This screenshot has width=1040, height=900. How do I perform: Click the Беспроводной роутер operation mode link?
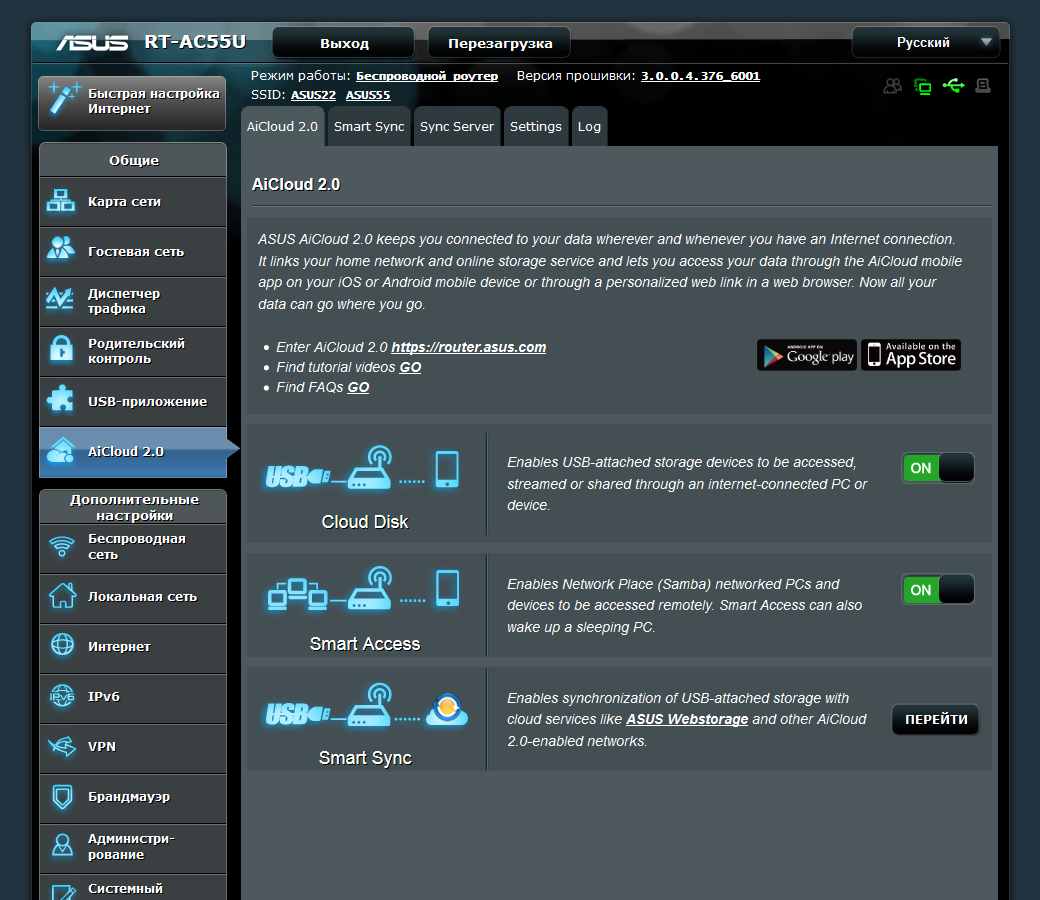pos(426,76)
